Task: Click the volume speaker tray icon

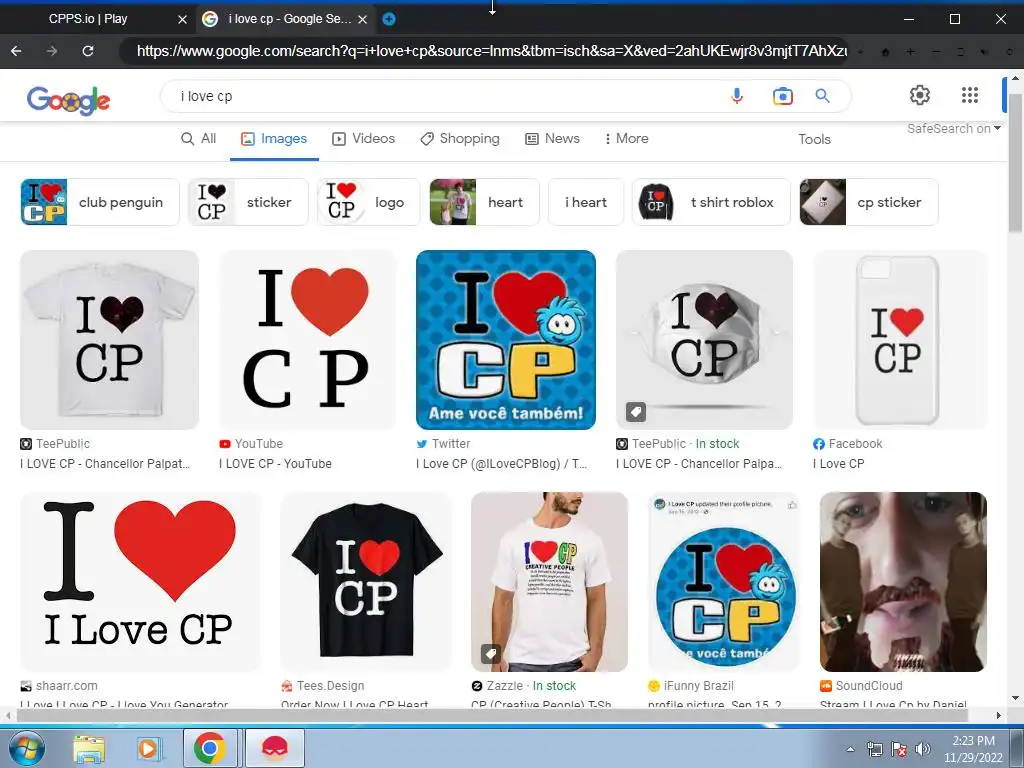Action: pos(922,749)
